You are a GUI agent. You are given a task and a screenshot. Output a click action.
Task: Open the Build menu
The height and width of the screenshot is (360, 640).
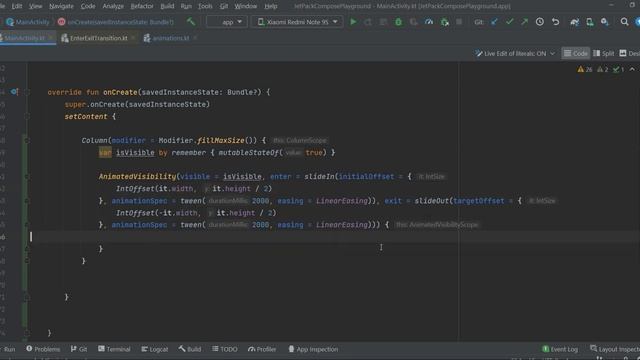pos(167,6)
